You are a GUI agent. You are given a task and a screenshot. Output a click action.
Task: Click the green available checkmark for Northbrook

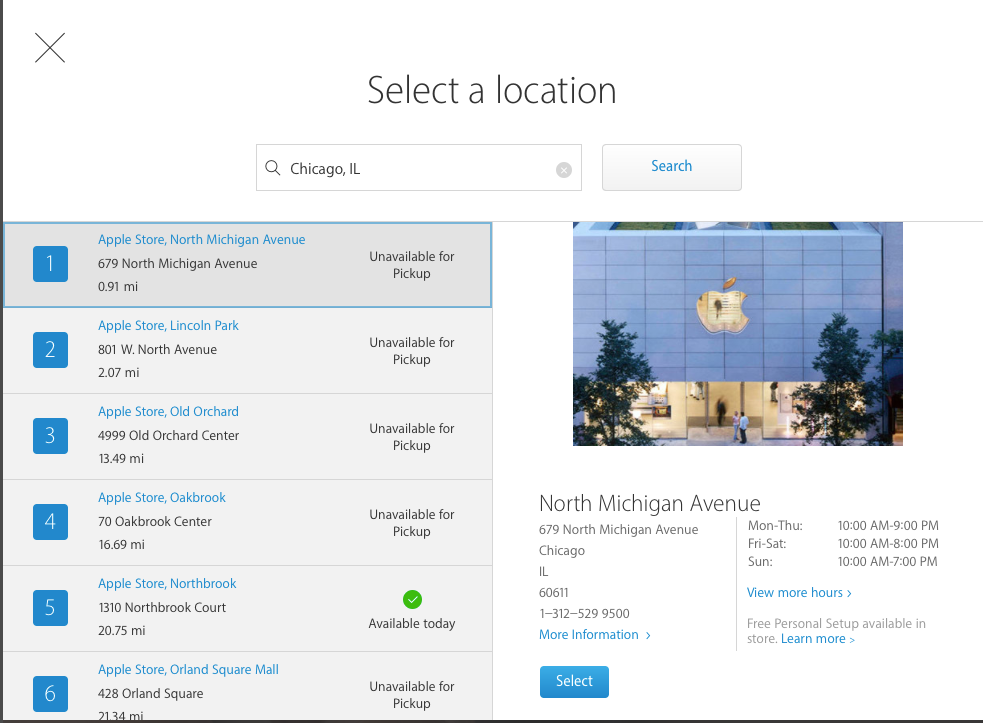pyautogui.click(x=413, y=599)
